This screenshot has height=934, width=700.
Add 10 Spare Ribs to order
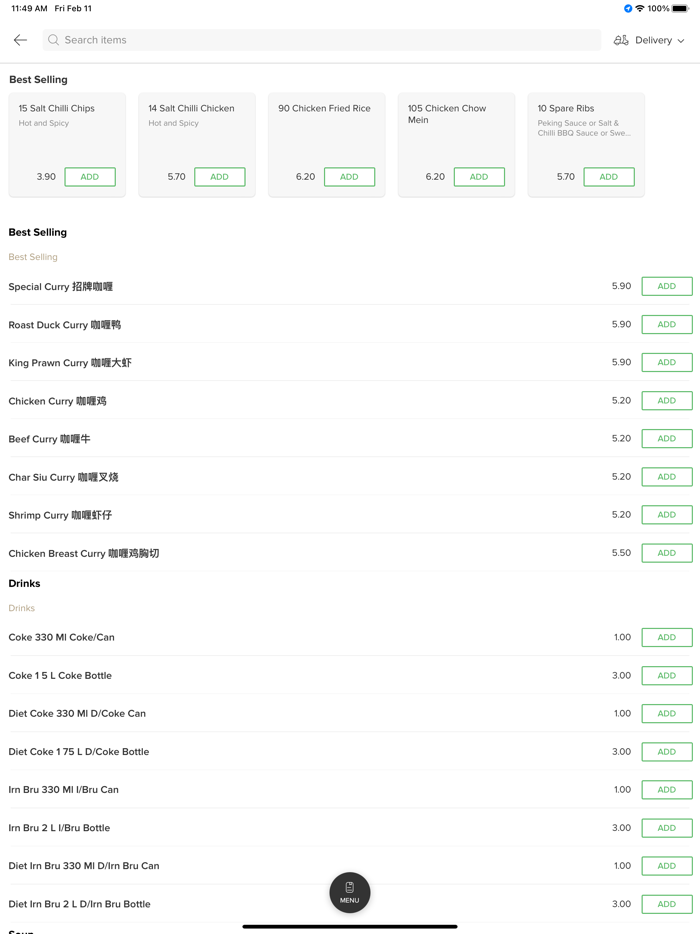click(608, 177)
